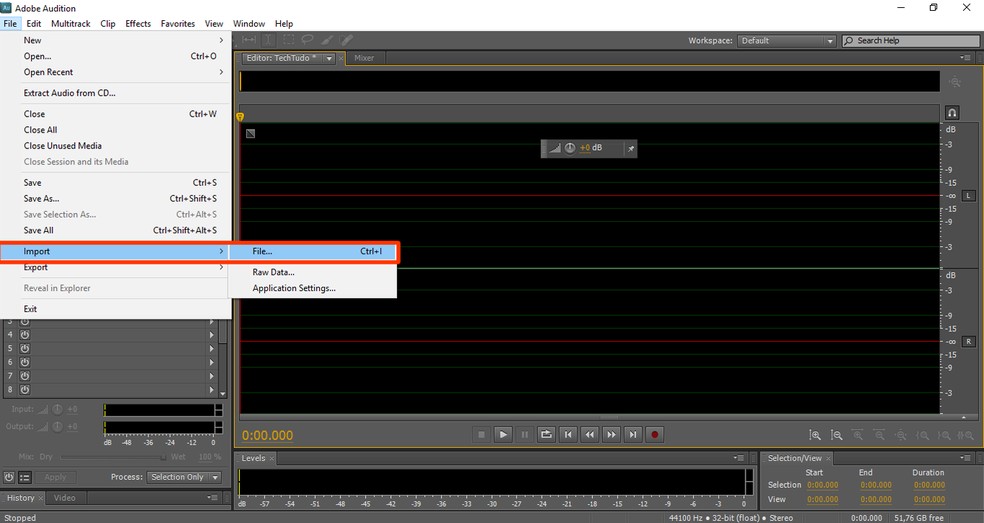Jump to the previous marker button
The height and width of the screenshot is (523, 984).
[x=568, y=434]
